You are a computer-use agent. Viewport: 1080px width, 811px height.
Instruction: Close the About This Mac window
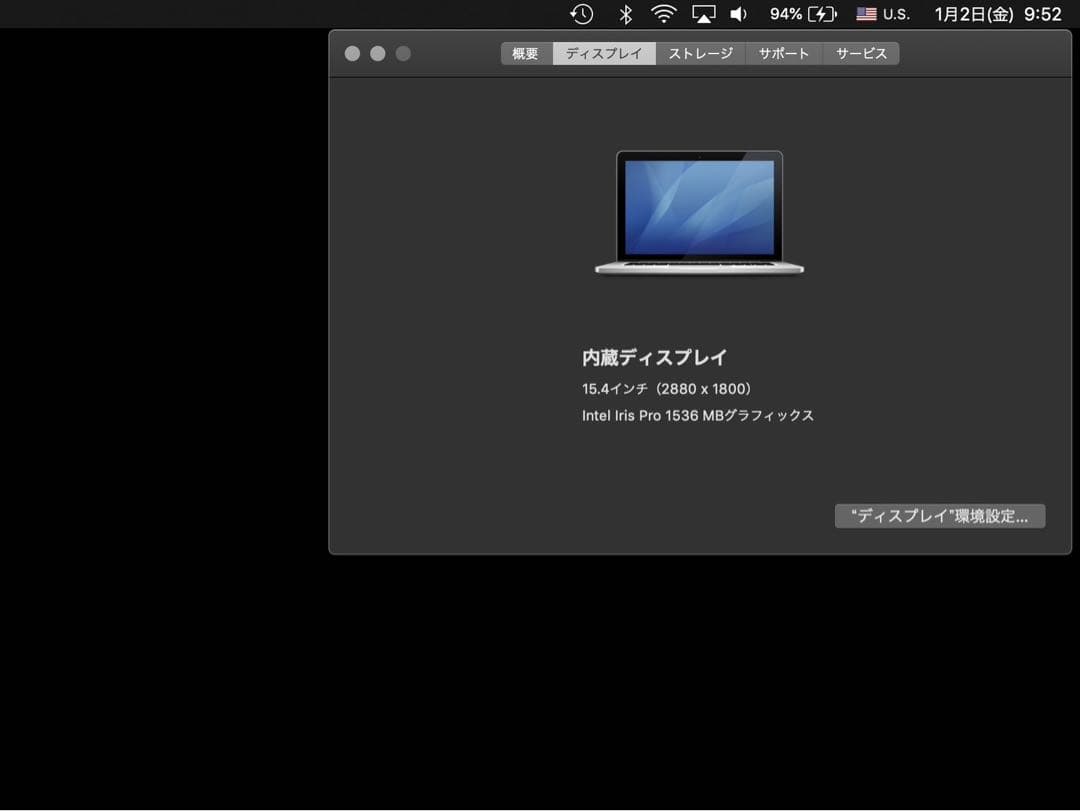pyautogui.click(x=352, y=53)
